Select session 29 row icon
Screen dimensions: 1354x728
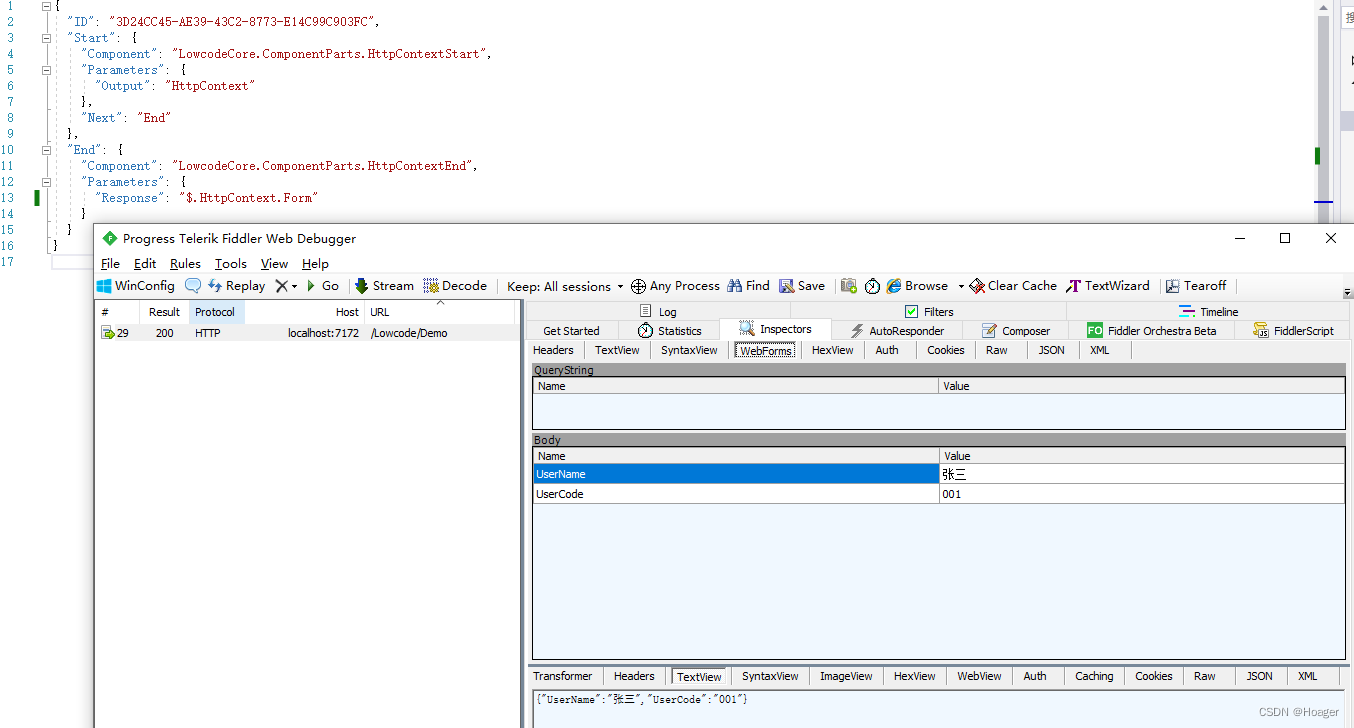click(x=107, y=333)
